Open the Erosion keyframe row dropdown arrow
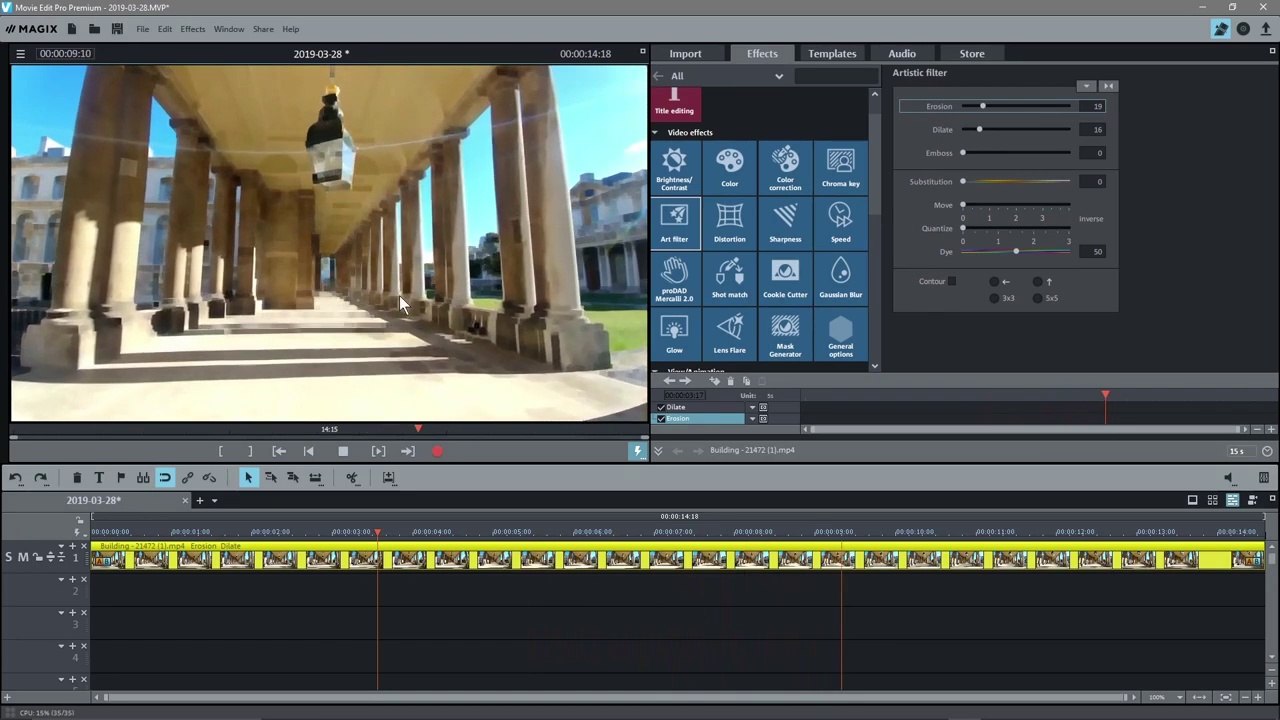This screenshot has width=1280, height=720. [x=752, y=418]
